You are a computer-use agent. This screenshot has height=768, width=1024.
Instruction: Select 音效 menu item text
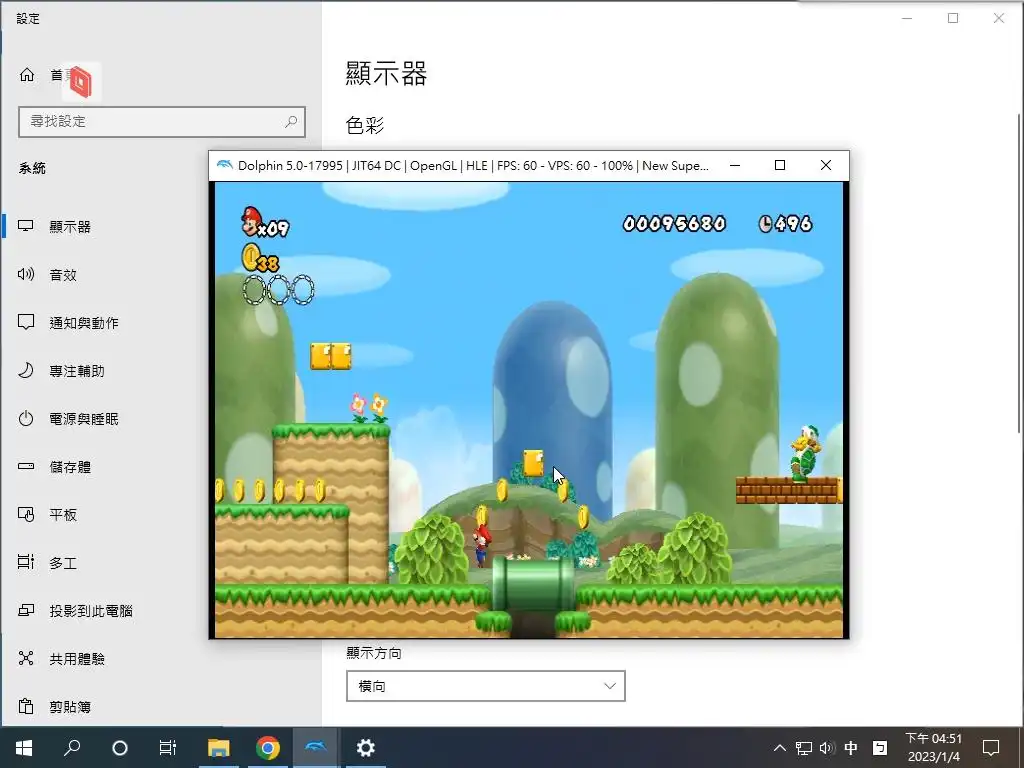tap(63, 275)
